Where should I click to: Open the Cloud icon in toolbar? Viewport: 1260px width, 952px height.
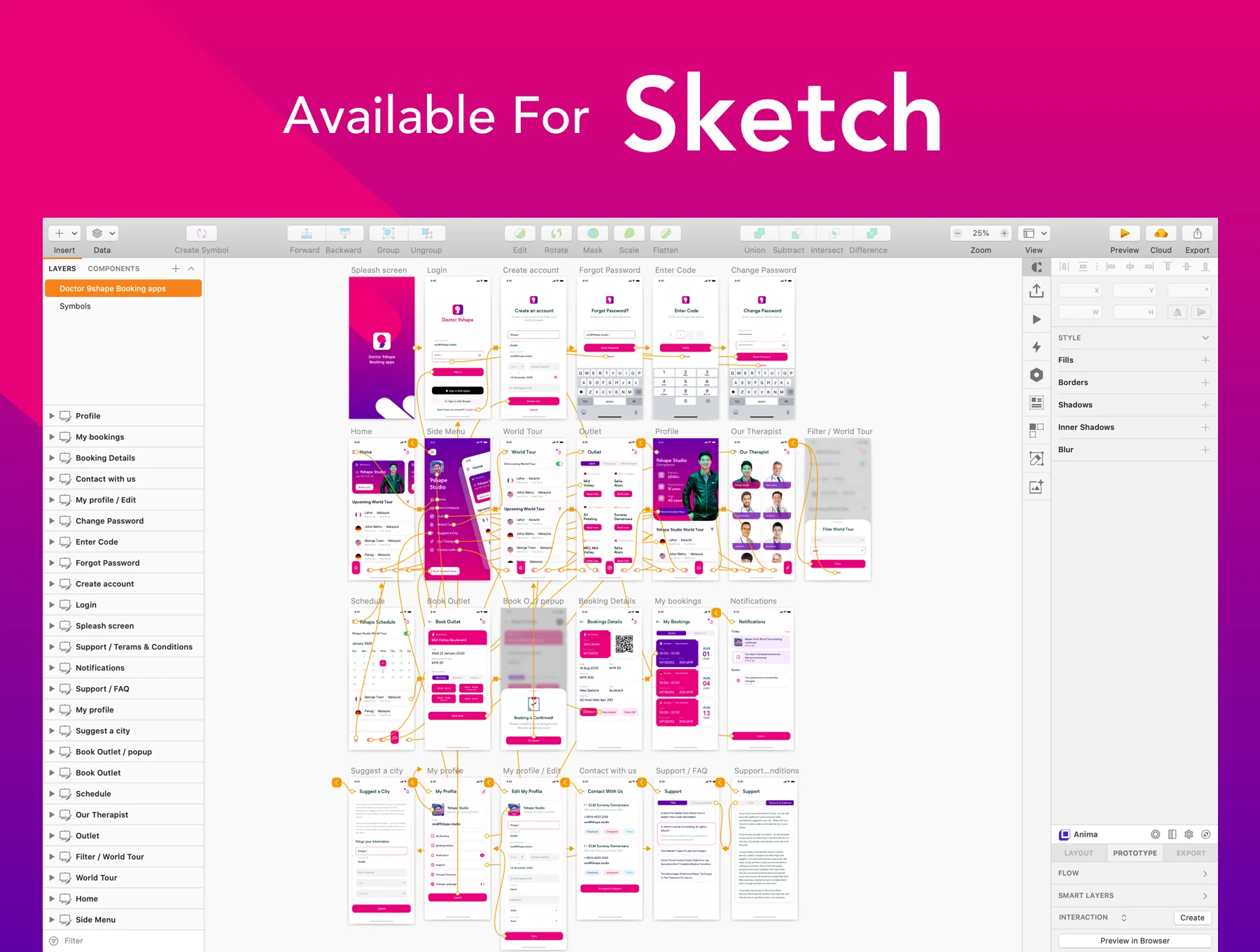[x=1161, y=233]
